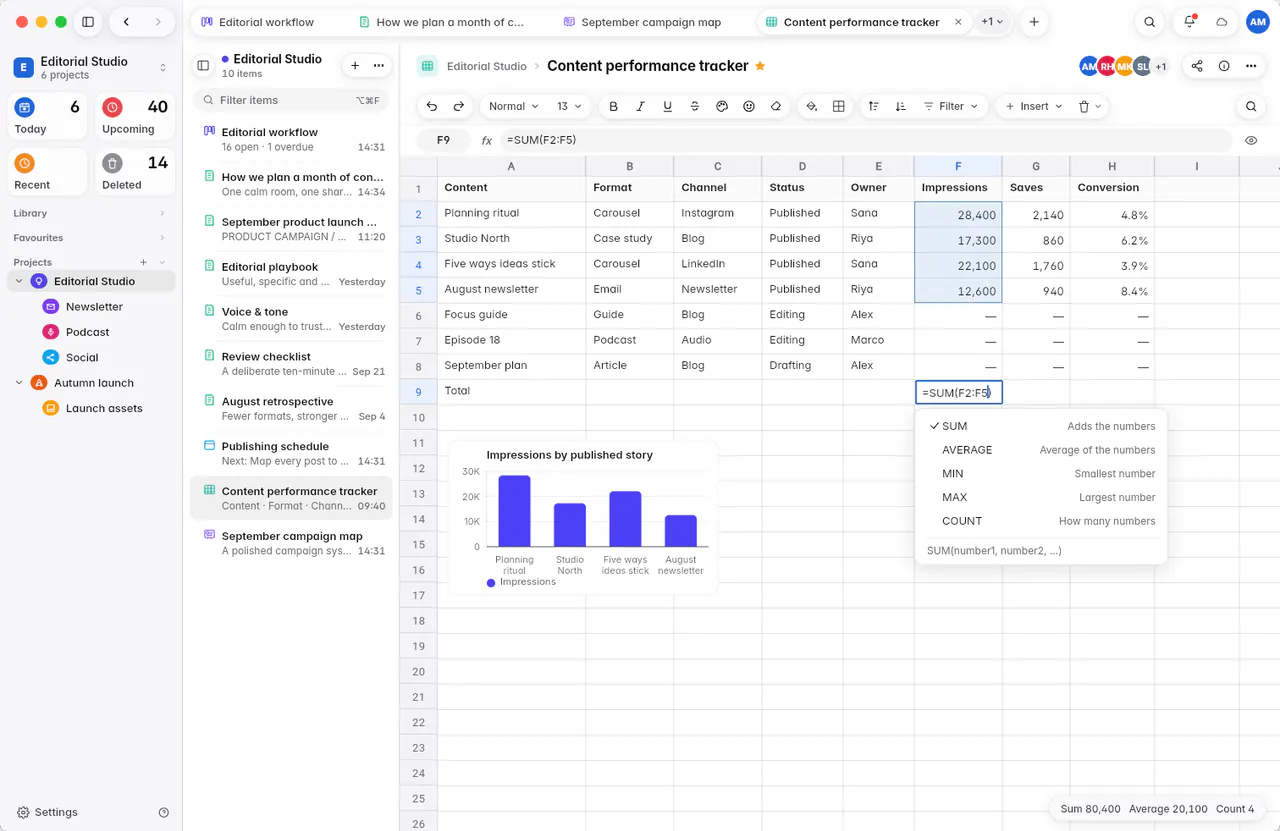Share the Content performance tracker
Image resolution: width=1280 pixels, height=831 pixels.
point(1197,66)
